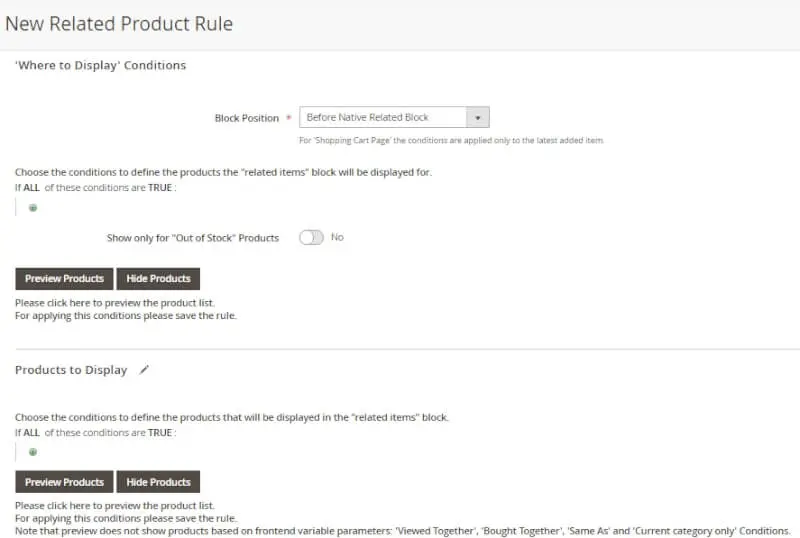This screenshot has height=538, width=800.
Task: Change TRUE value in 'Products to Display' conditions
Action: [x=160, y=432]
